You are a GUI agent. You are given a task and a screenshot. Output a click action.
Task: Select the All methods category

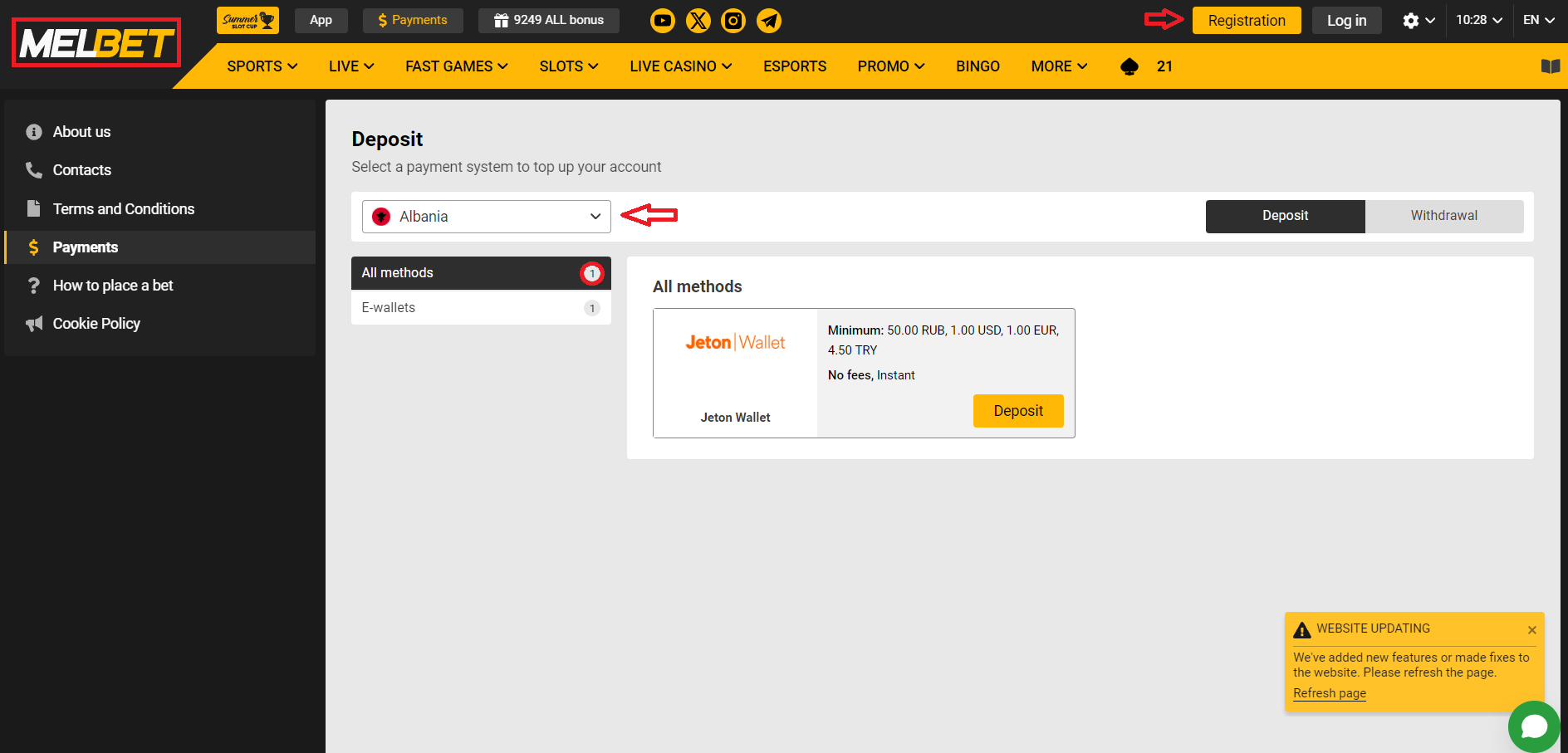(481, 273)
